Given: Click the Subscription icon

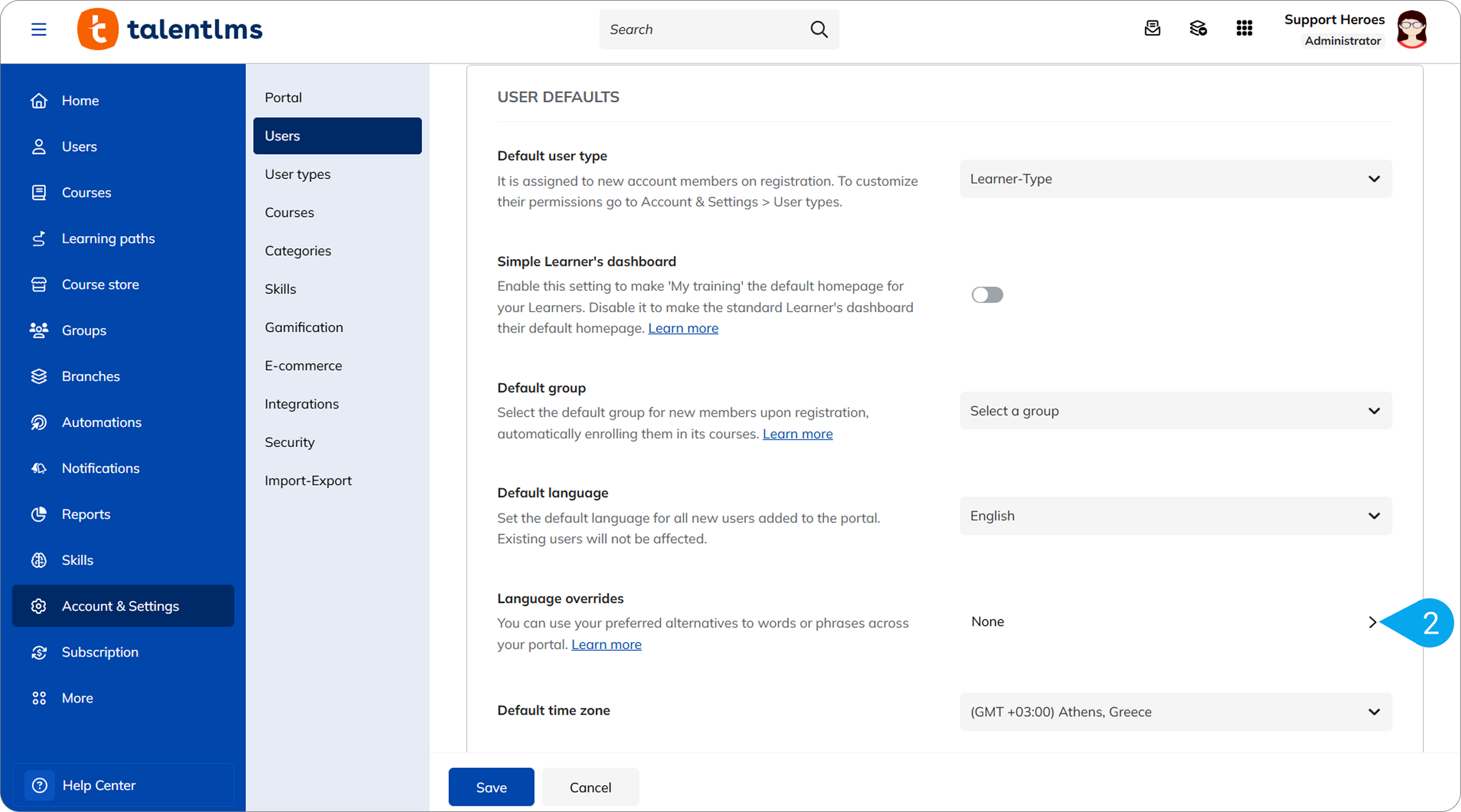Looking at the screenshot, I should (39, 652).
